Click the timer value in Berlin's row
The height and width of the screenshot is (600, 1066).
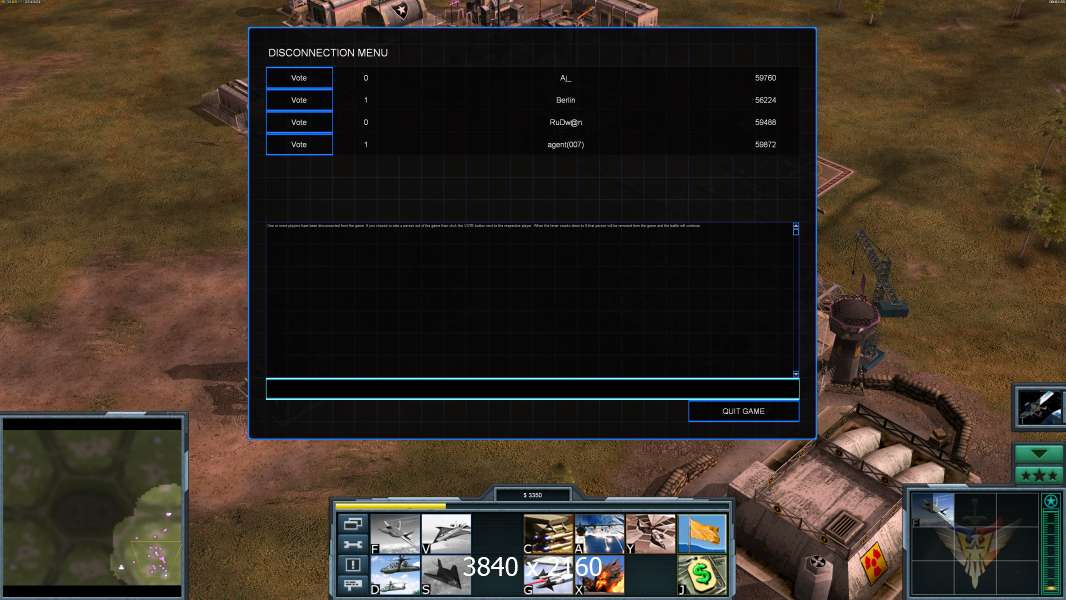766,100
